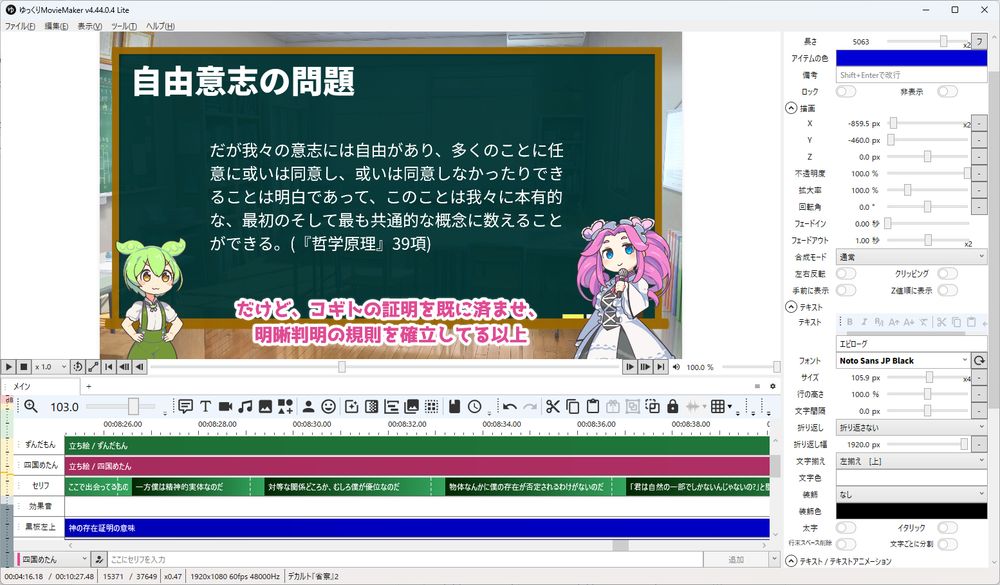Add a facial expression item
Screen dimensions: 1000x585
click(x=328, y=406)
